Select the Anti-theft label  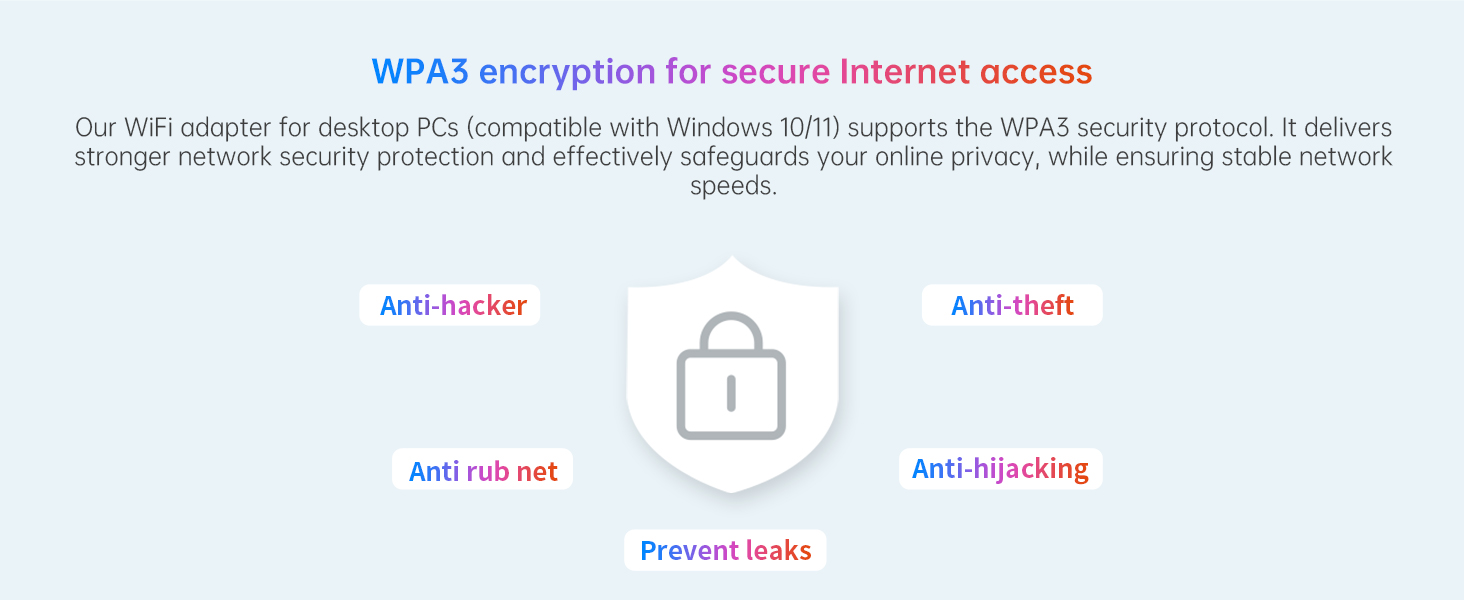point(1012,306)
